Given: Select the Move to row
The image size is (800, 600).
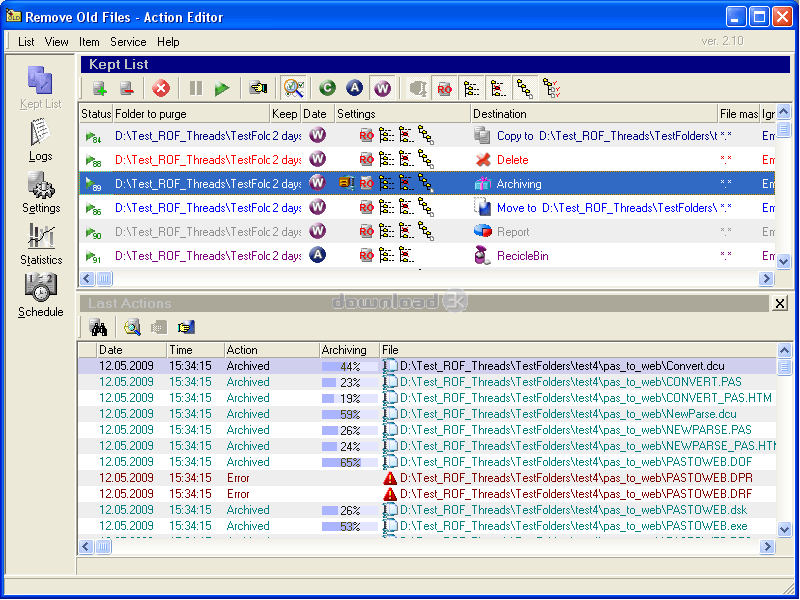Looking at the screenshot, I should click(x=428, y=208).
